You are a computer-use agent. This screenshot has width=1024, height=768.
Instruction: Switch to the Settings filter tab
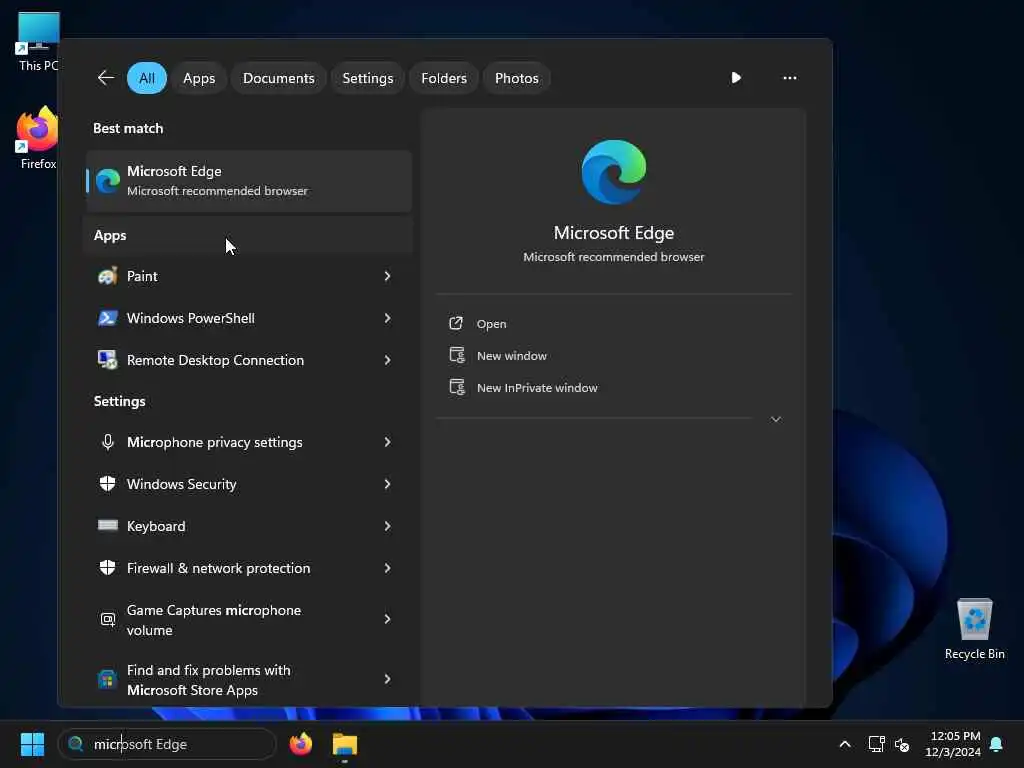pyautogui.click(x=368, y=78)
